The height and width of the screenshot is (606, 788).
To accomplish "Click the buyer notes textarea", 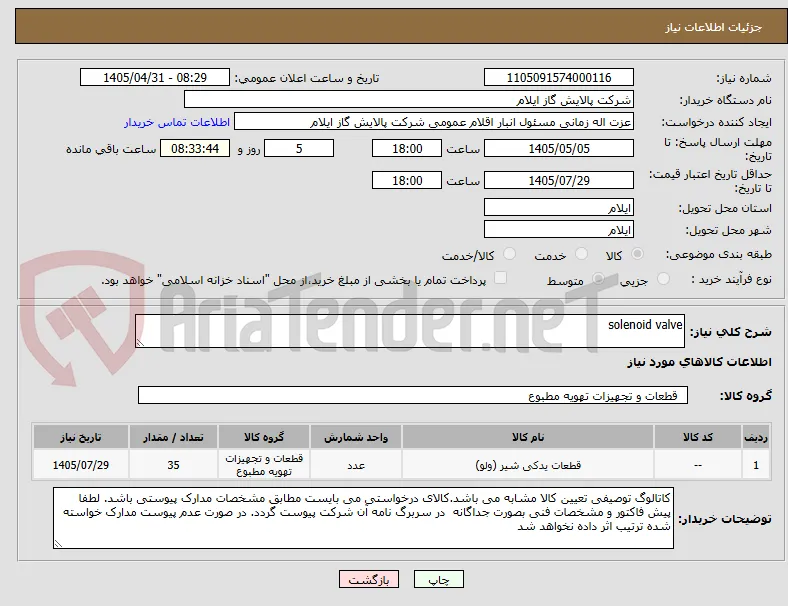I will [x=363, y=518].
